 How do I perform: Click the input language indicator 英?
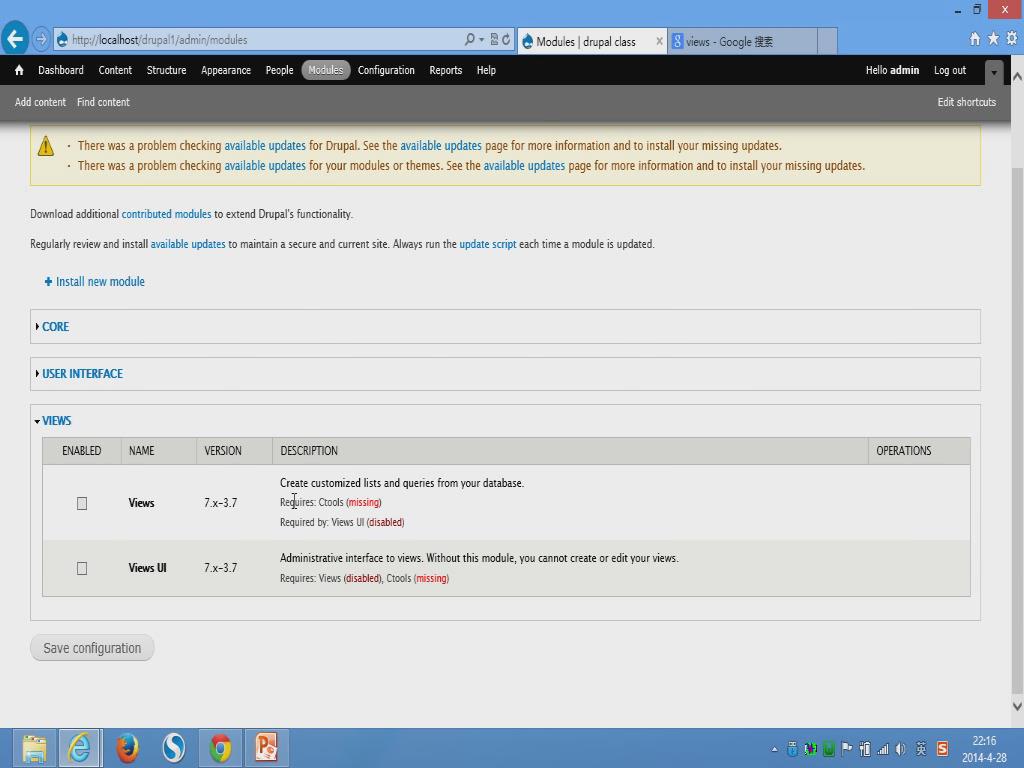click(x=921, y=749)
